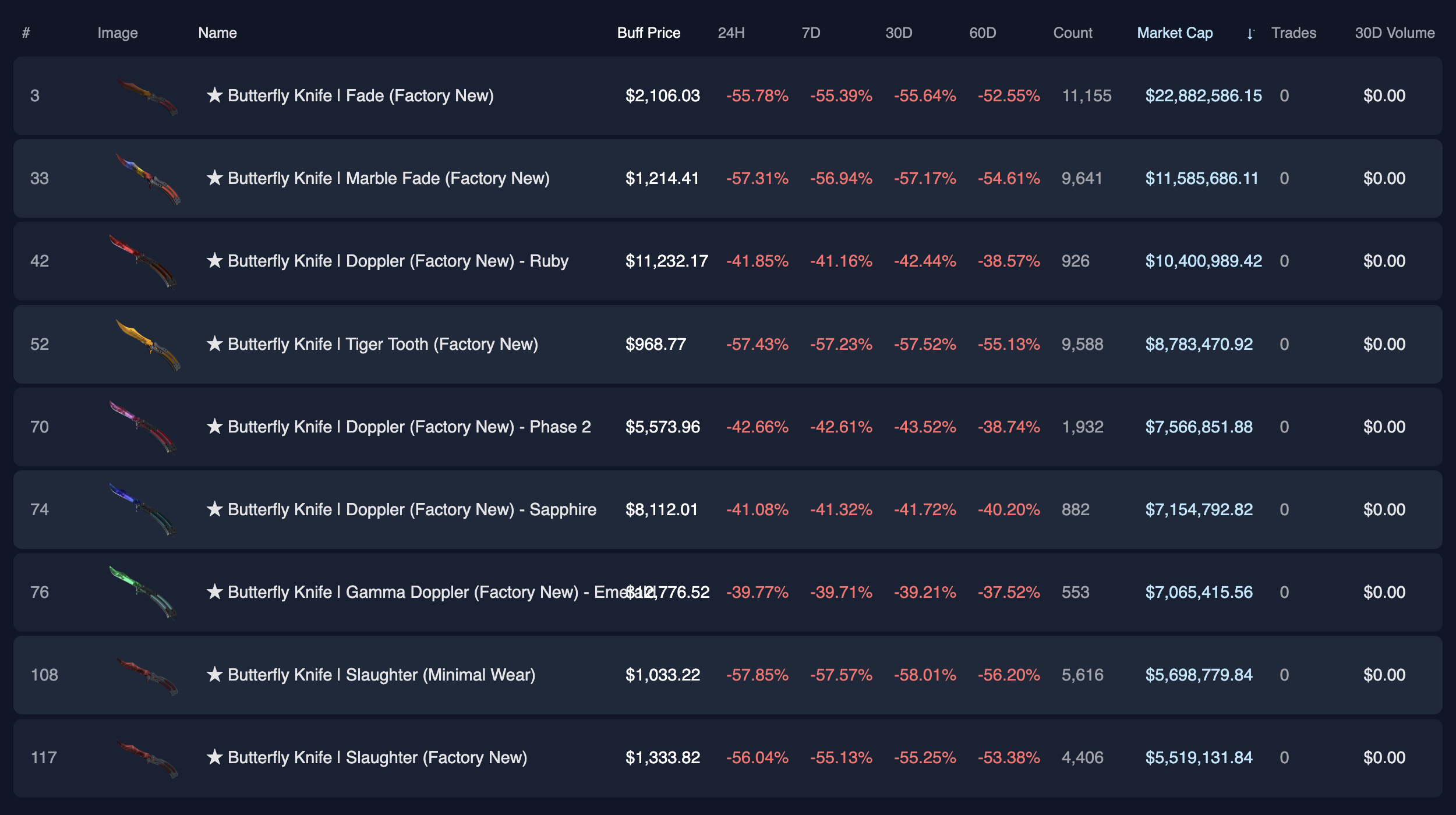Click the Market Cap column header
This screenshot has width=1456, height=815.
coord(1175,33)
